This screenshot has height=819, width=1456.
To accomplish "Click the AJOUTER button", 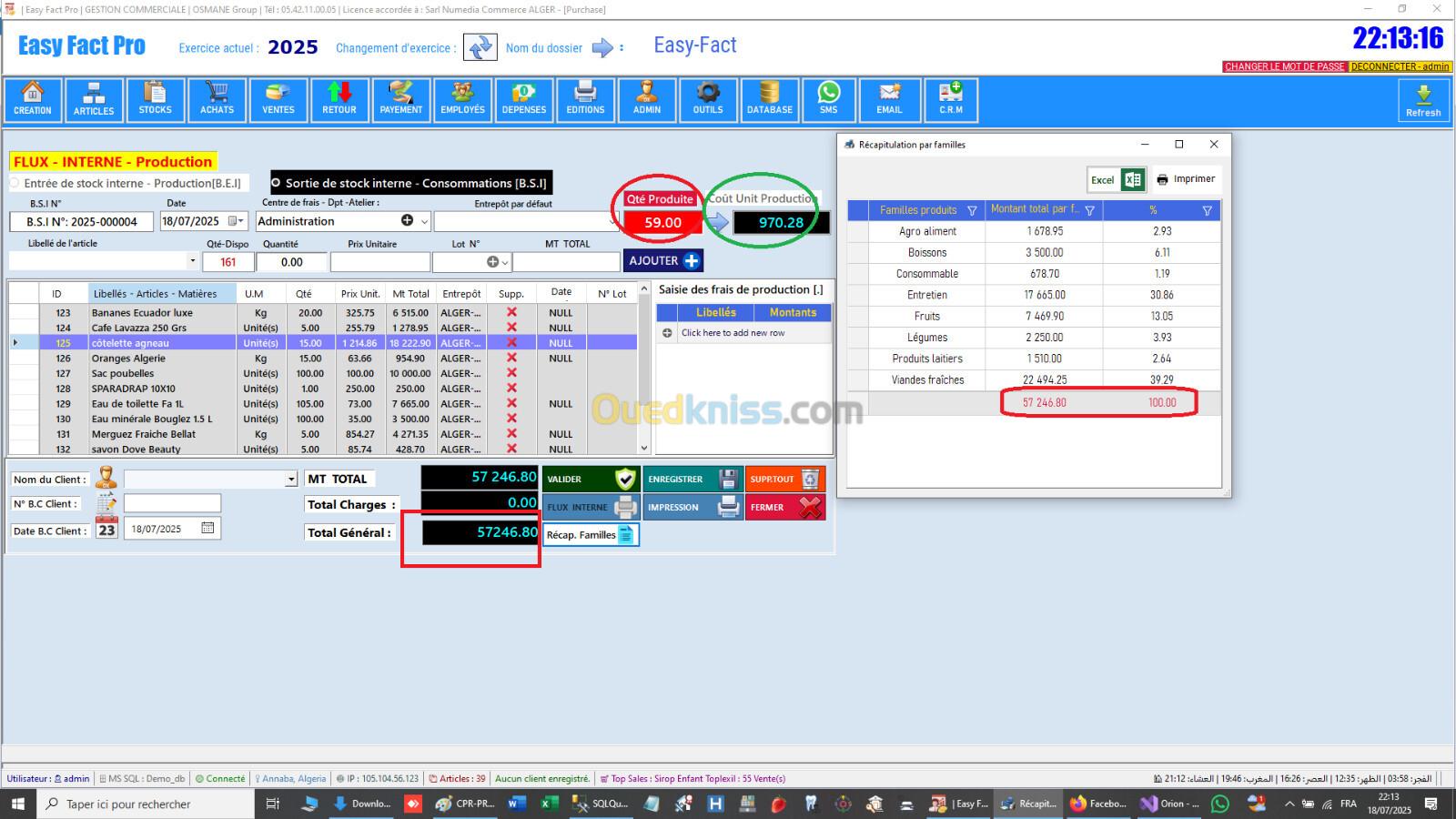I will tap(663, 261).
